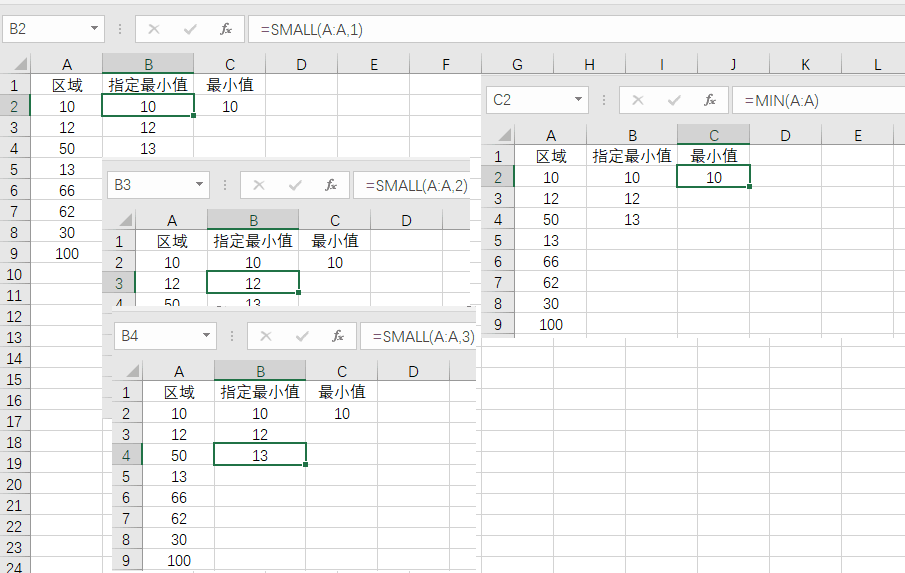The width and height of the screenshot is (905, 573).
Task: Select column E header in main sheet
Action: coord(373,64)
